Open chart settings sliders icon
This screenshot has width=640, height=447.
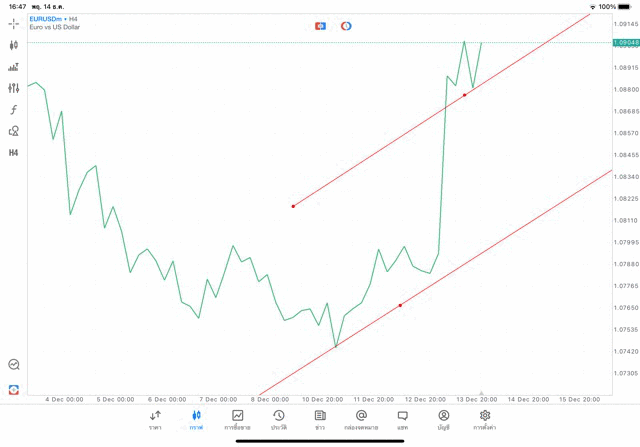(x=14, y=88)
